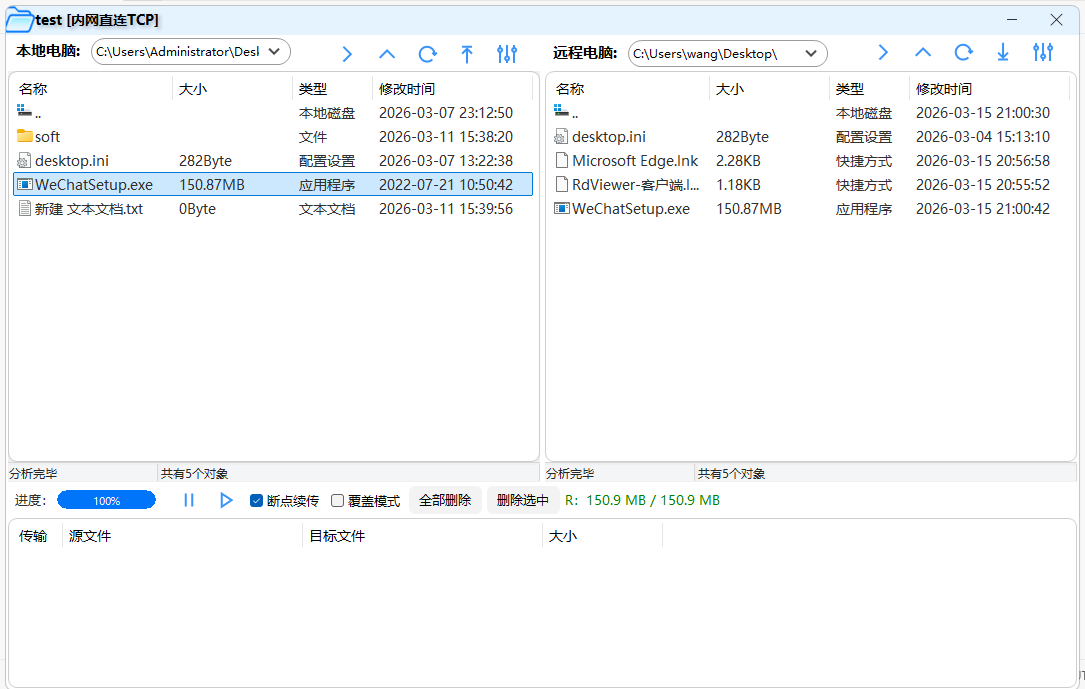The height and width of the screenshot is (689, 1085).
Task: Click the remote panel download arrow icon
Action: coord(1003,52)
